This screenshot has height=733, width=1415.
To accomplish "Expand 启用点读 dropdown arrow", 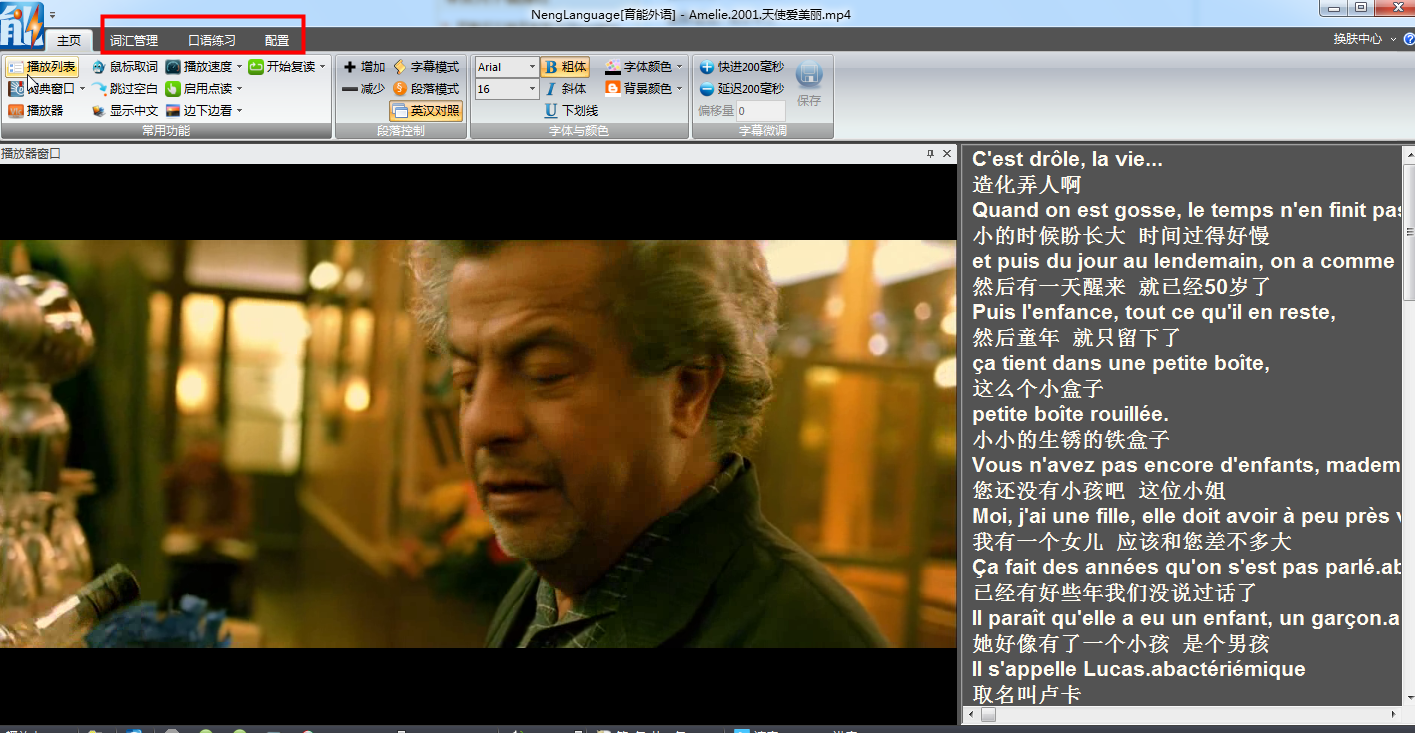I will (239, 89).
